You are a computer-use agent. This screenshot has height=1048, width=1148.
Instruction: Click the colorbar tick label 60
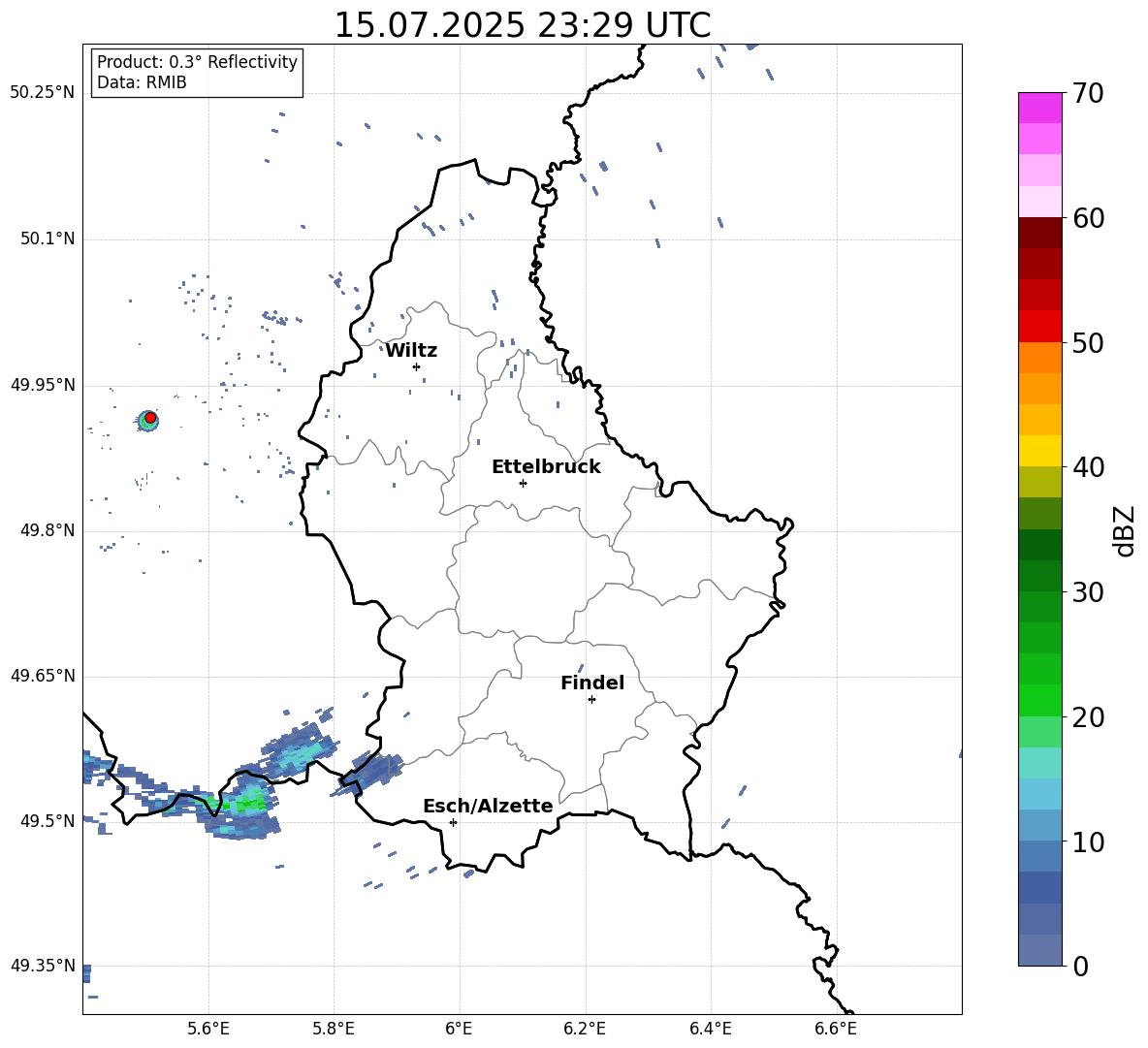1088,218
